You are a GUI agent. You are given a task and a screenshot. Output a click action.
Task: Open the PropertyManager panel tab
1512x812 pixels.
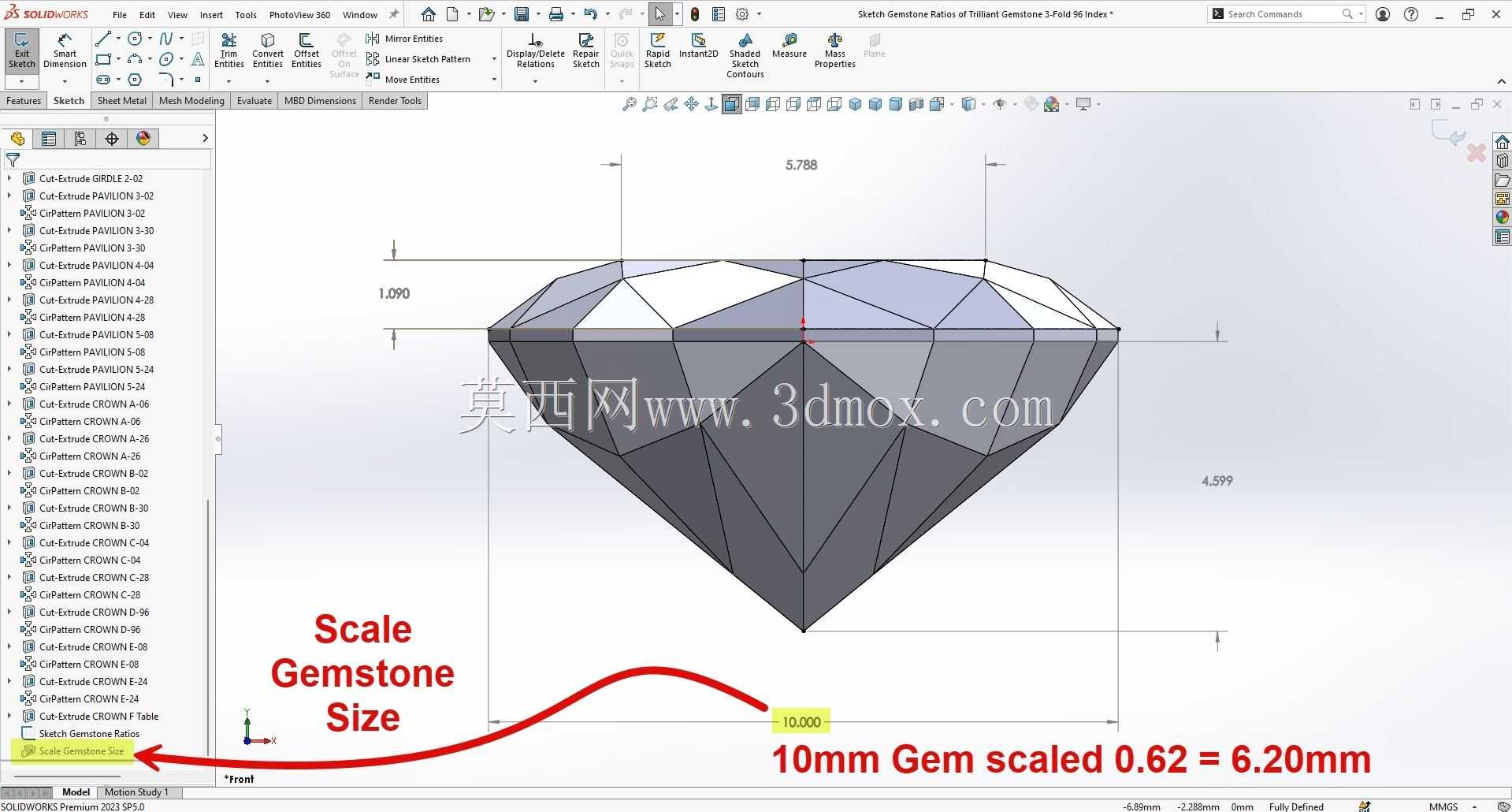pos(49,139)
